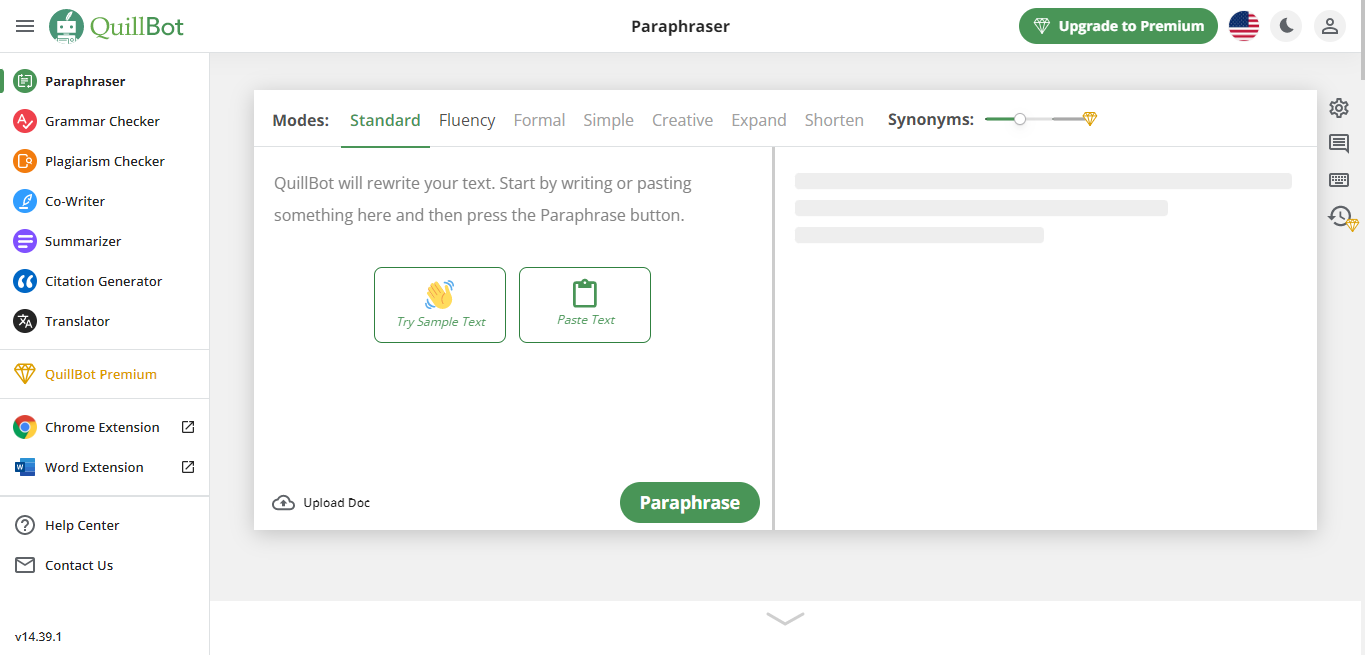Open the settings gear icon
This screenshot has height=655, width=1365.
tap(1339, 107)
